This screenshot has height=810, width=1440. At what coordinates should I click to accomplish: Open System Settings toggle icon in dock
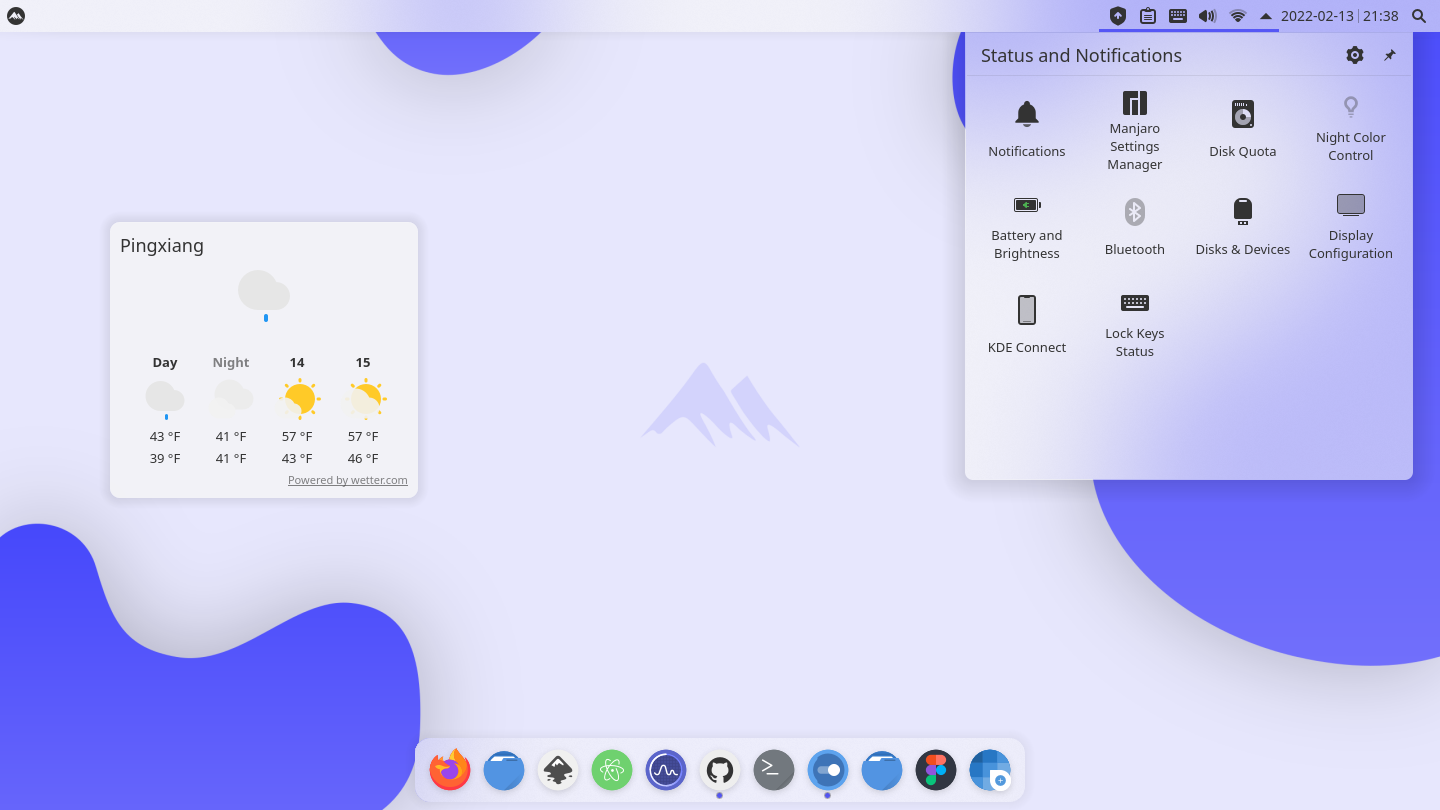click(x=828, y=770)
